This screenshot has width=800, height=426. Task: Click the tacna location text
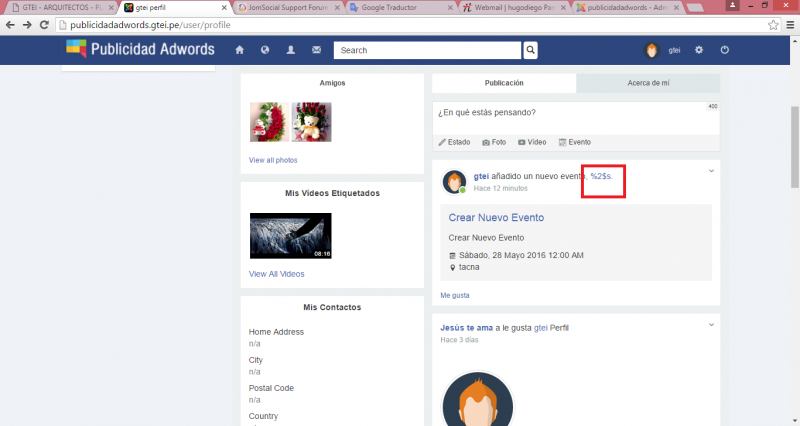point(469,267)
